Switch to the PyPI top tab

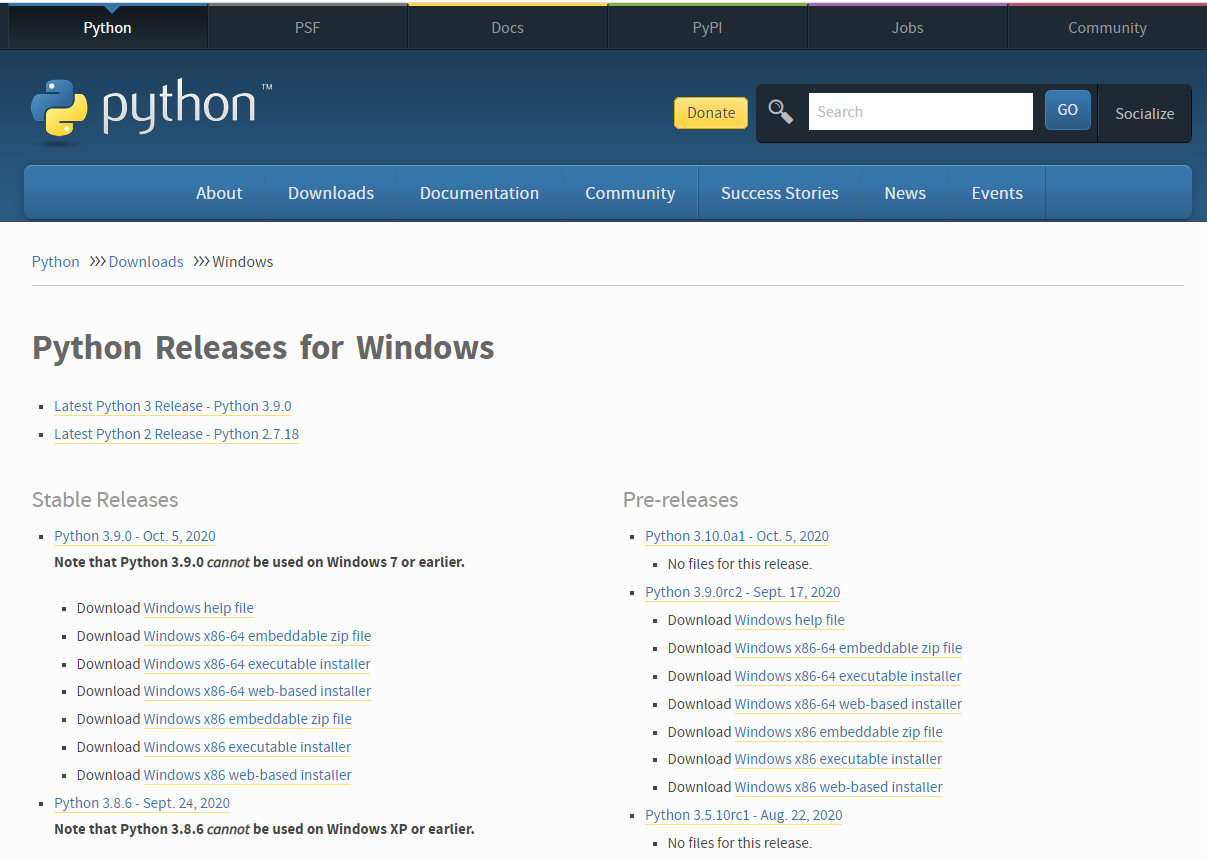pos(707,28)
